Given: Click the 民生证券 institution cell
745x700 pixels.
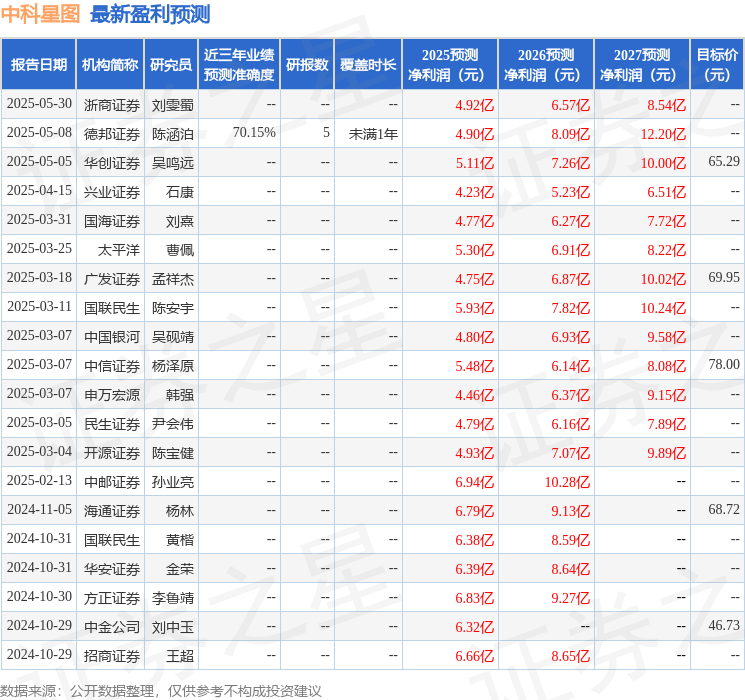Looking at the screenshot, I should click(x=112, y=424).
